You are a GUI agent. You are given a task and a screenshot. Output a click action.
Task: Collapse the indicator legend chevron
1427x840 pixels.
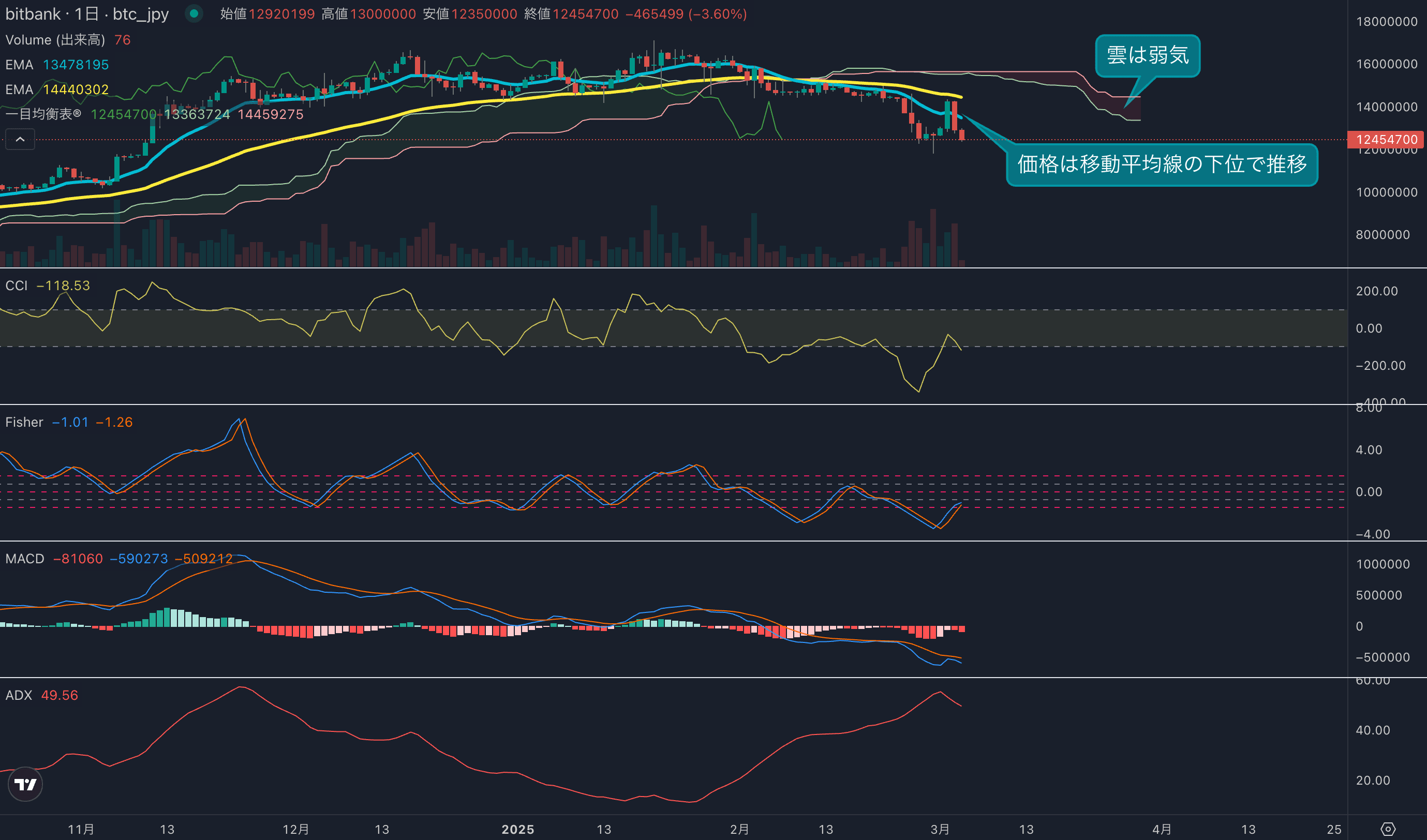(20, 139)
